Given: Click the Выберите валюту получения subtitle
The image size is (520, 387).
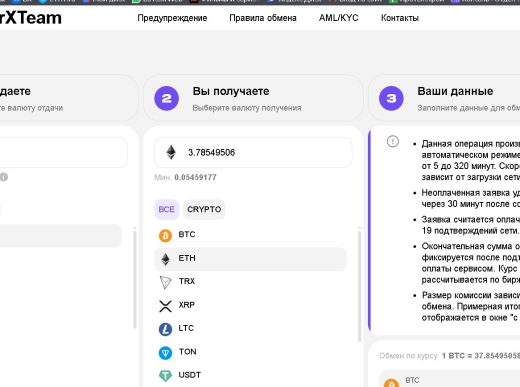Looking at the screenshot, I should [247, 108].
